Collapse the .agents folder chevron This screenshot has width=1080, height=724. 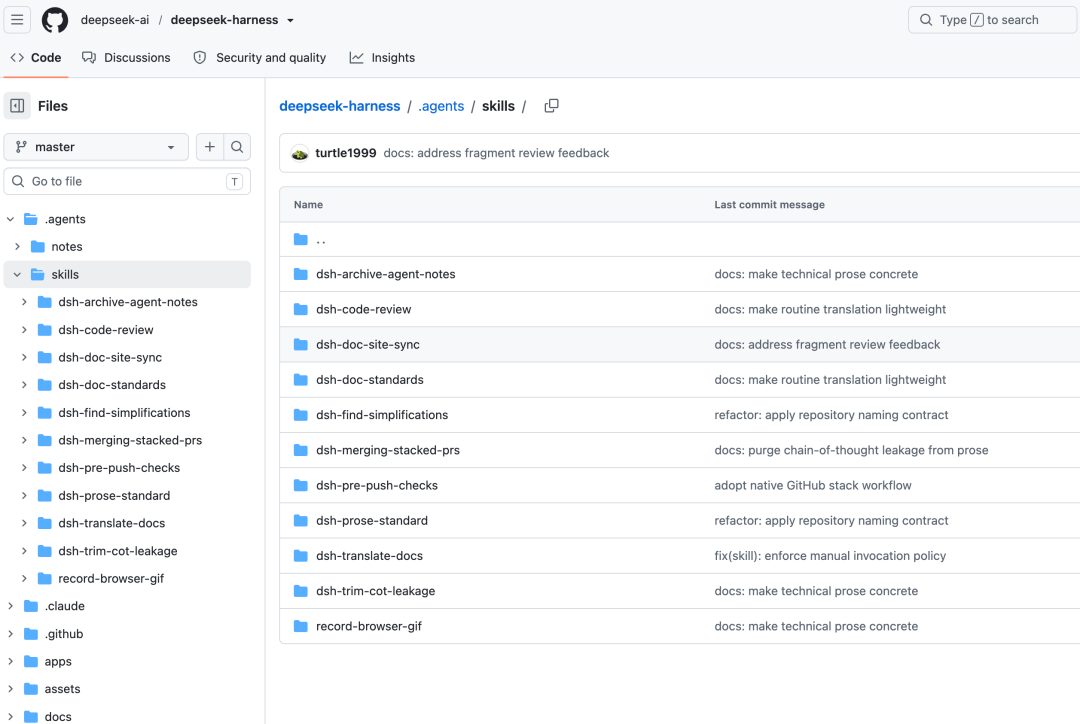10,219
